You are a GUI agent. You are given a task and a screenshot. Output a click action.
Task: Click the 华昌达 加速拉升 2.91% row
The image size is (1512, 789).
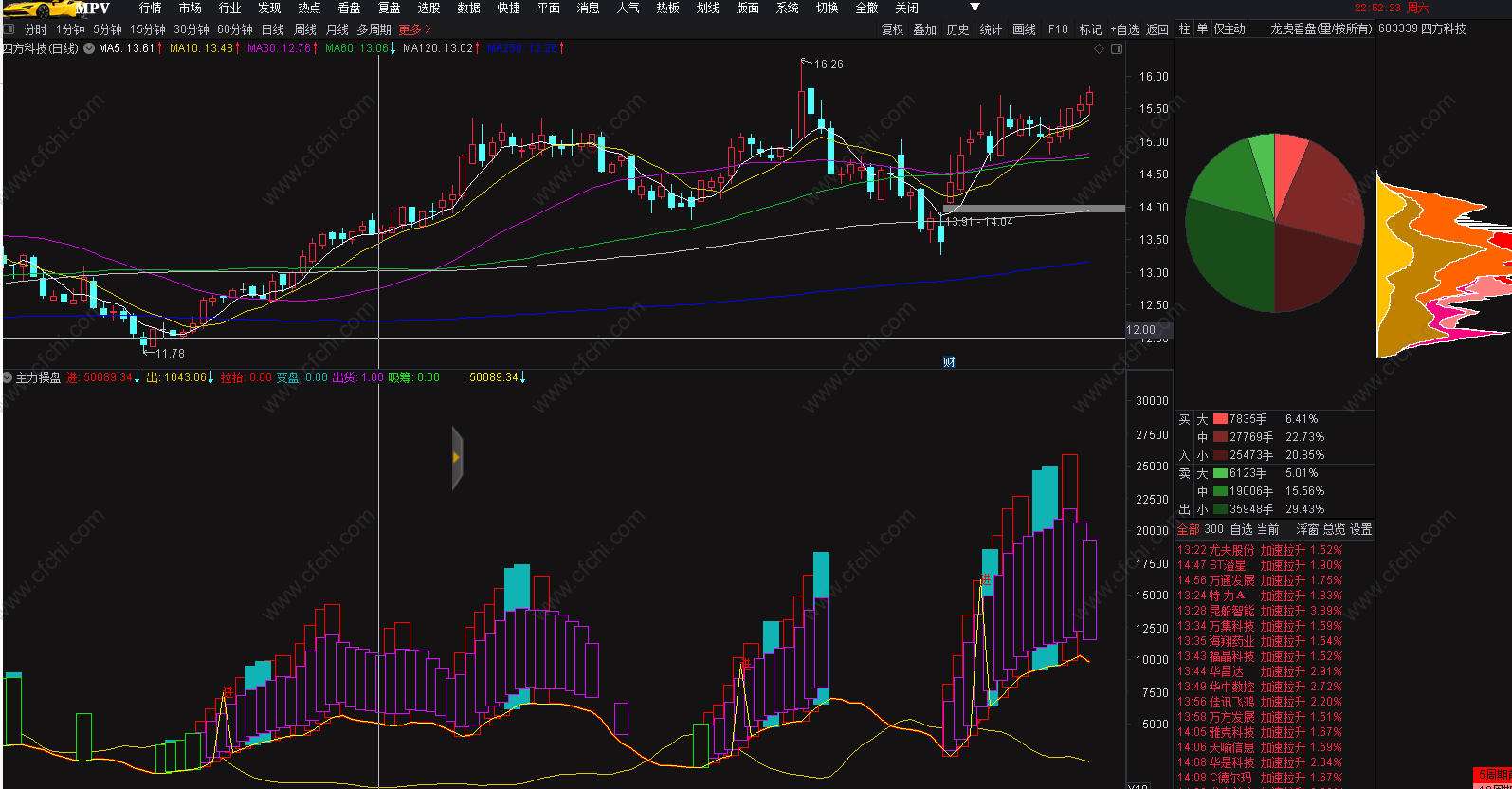(x=1261, y=671)
